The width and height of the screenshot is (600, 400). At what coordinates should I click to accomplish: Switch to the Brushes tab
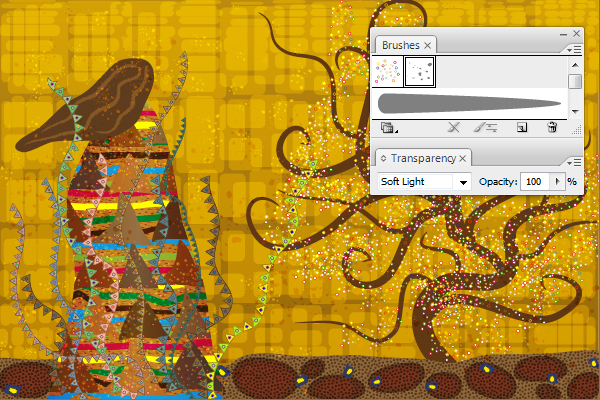(401, 45)
